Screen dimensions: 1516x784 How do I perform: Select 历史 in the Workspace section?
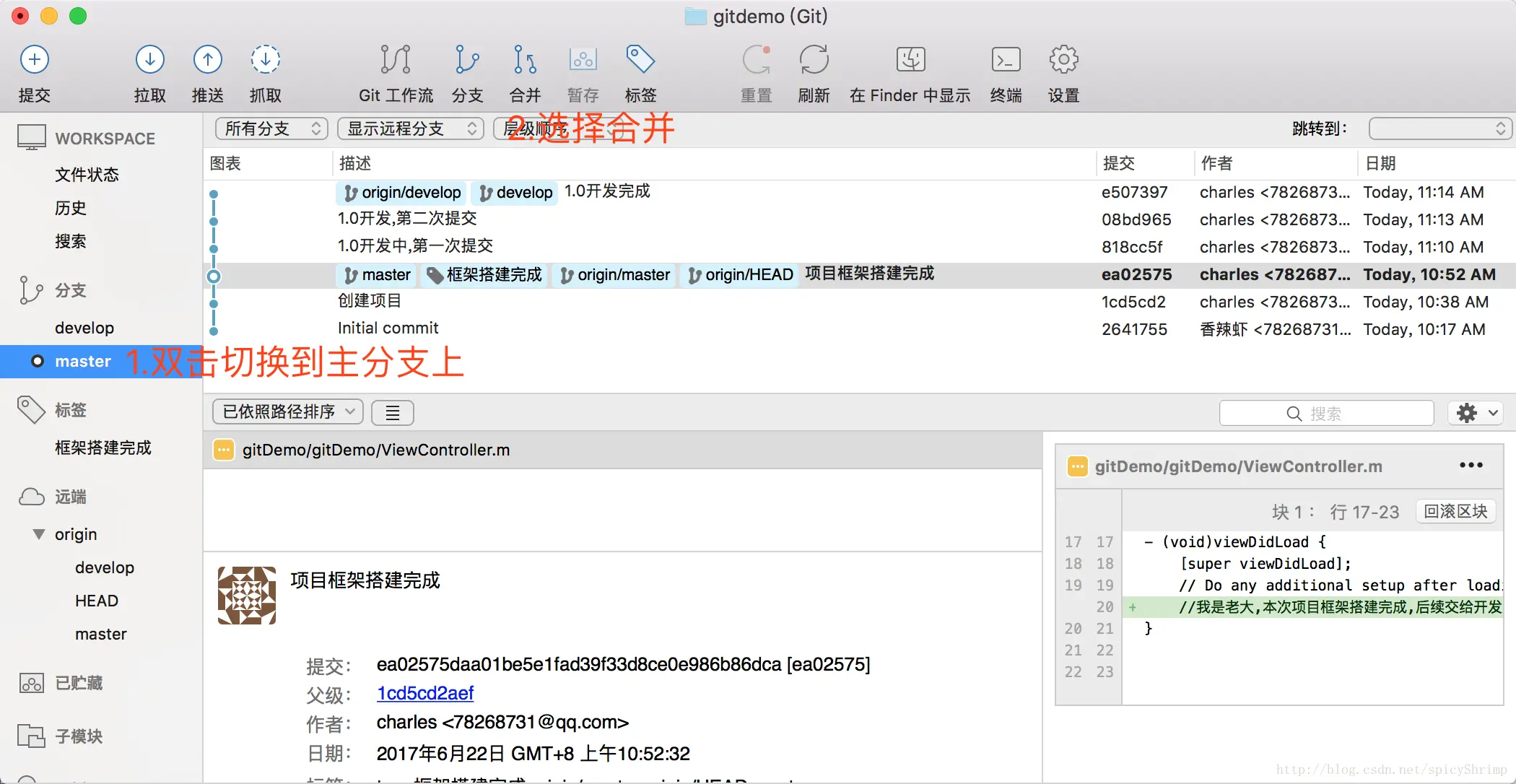(71, 208)
